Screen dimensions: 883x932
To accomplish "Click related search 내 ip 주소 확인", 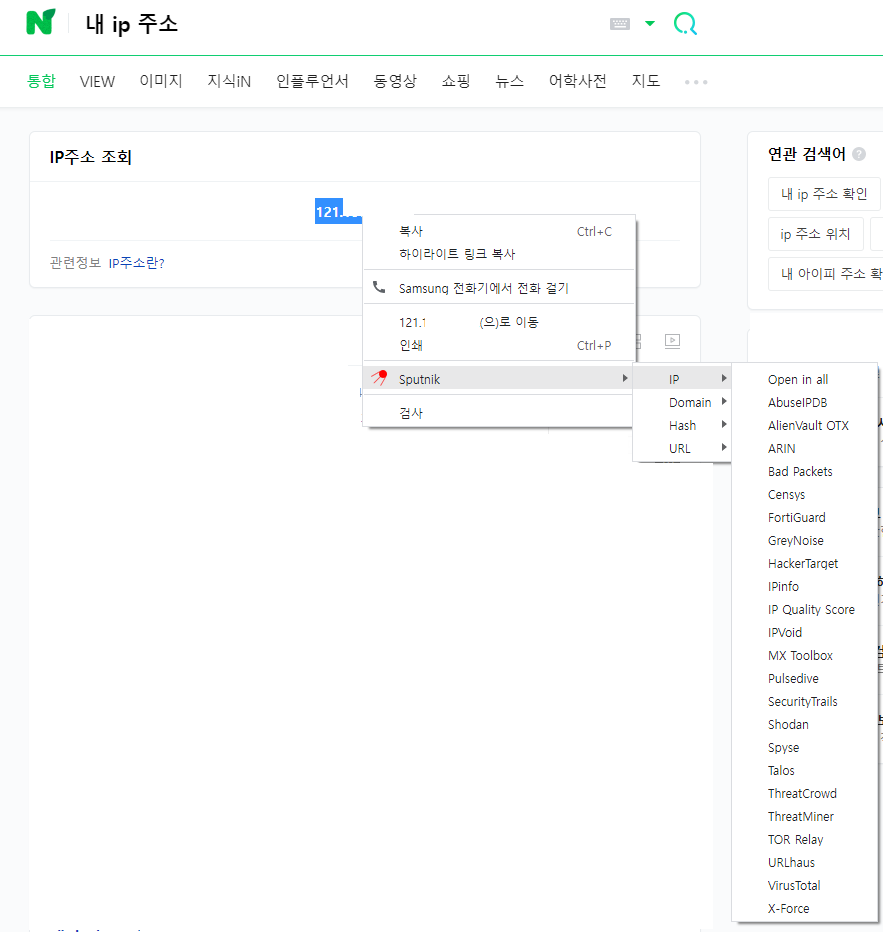I will point(824,194).
